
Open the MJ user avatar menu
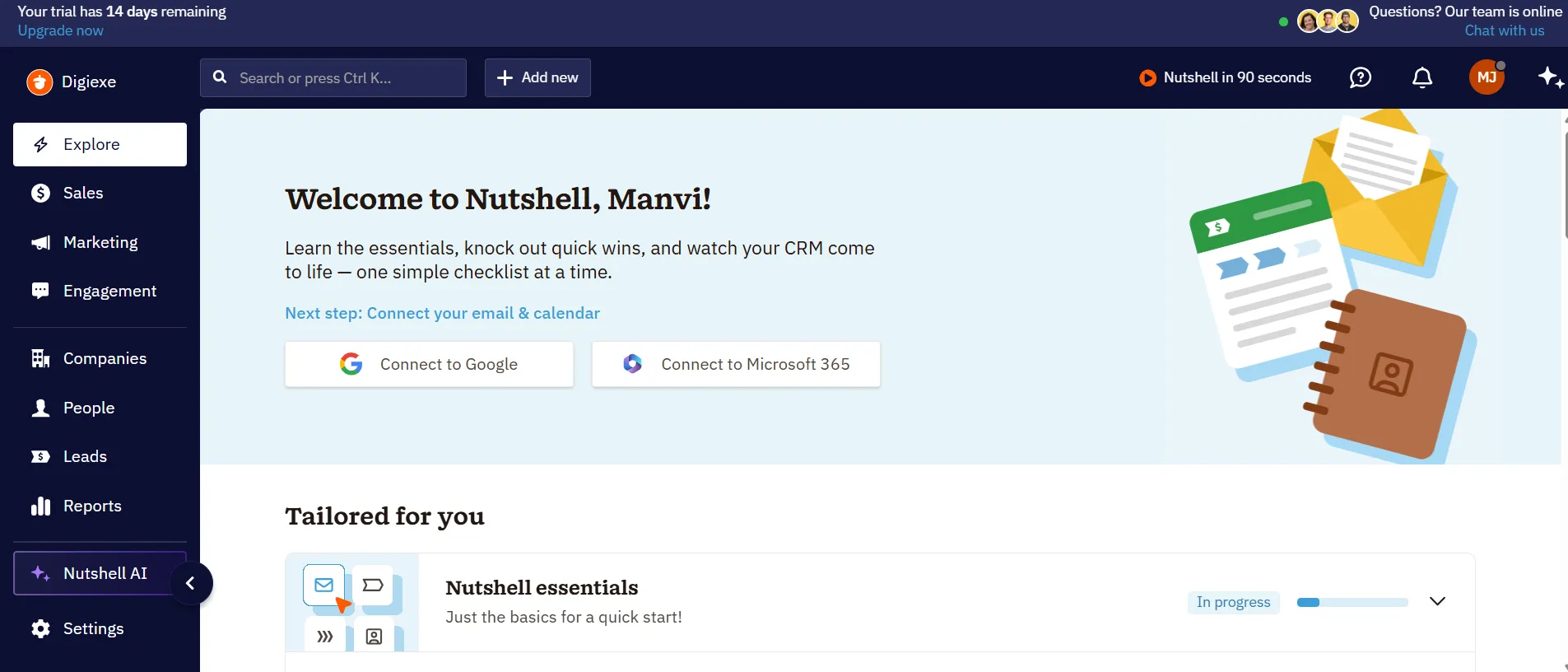pyautogui.click(x=1487, y=77)
